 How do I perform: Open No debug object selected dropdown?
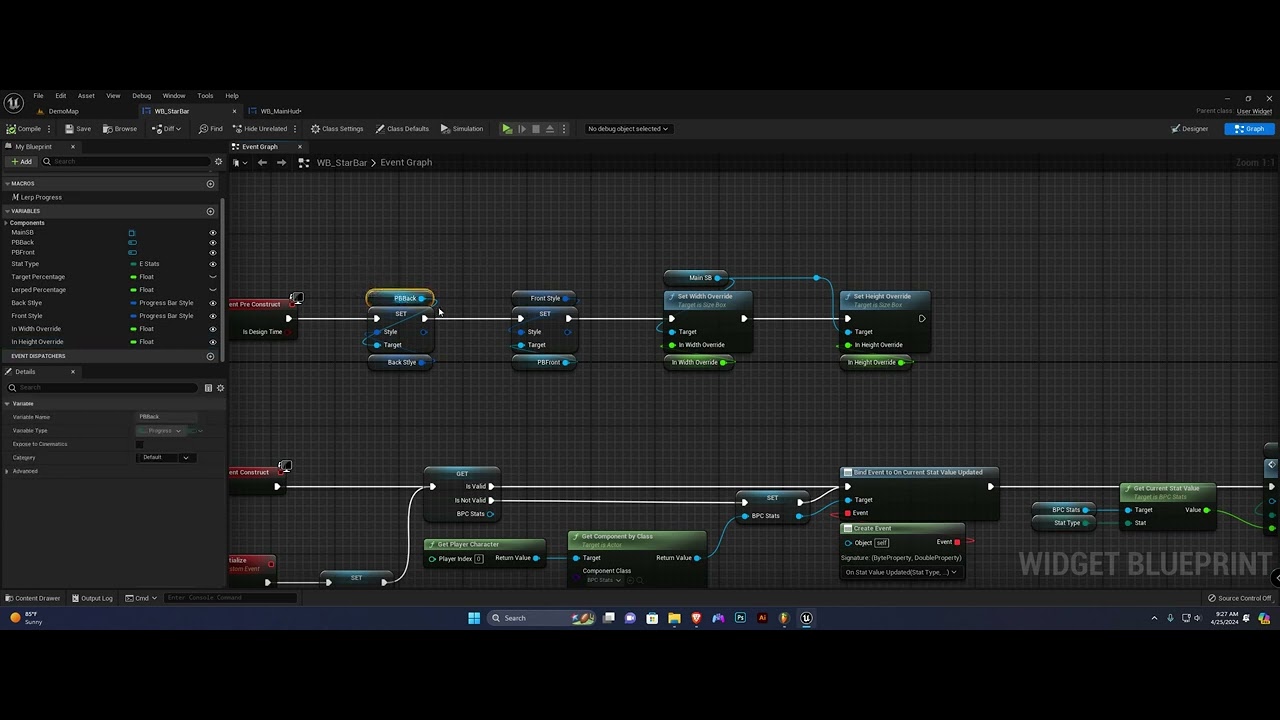pos(628,129)
